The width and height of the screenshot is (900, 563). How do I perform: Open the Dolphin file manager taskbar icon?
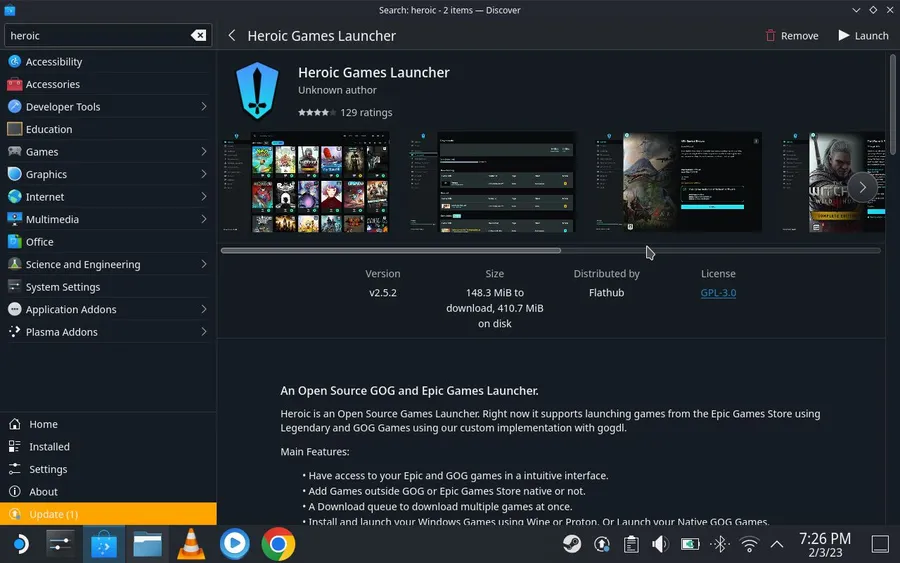point(148,544)
